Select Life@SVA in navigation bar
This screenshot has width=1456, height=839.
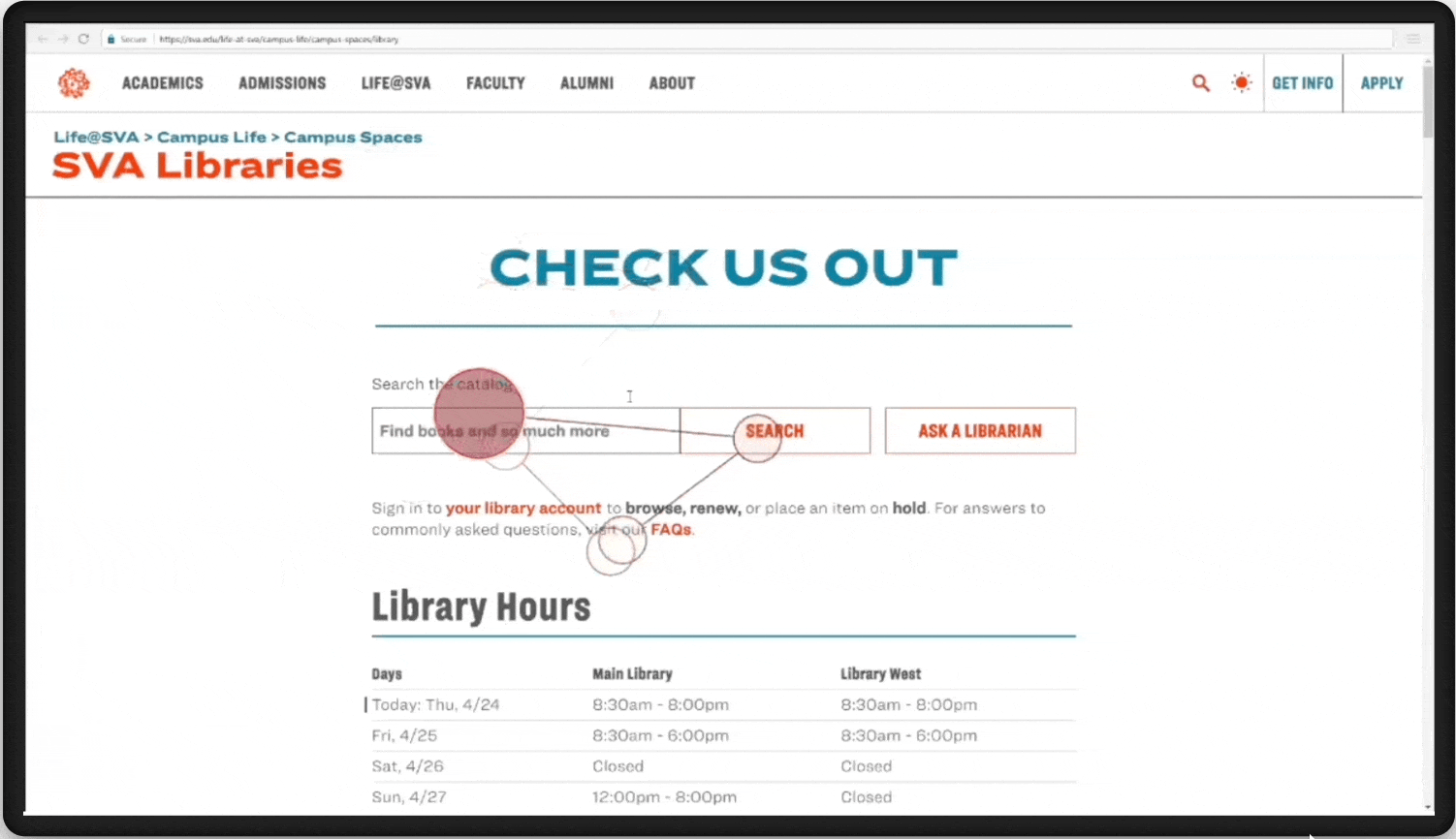pos(396,83)
